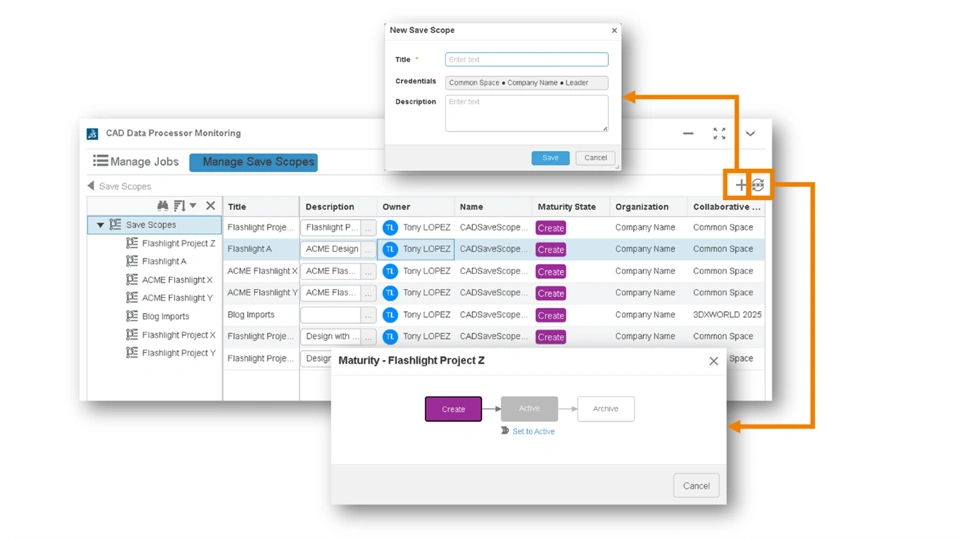Click the Organization column header
Image resolution: width=960 pixels, height=539 pixels.
click(642, 207)
